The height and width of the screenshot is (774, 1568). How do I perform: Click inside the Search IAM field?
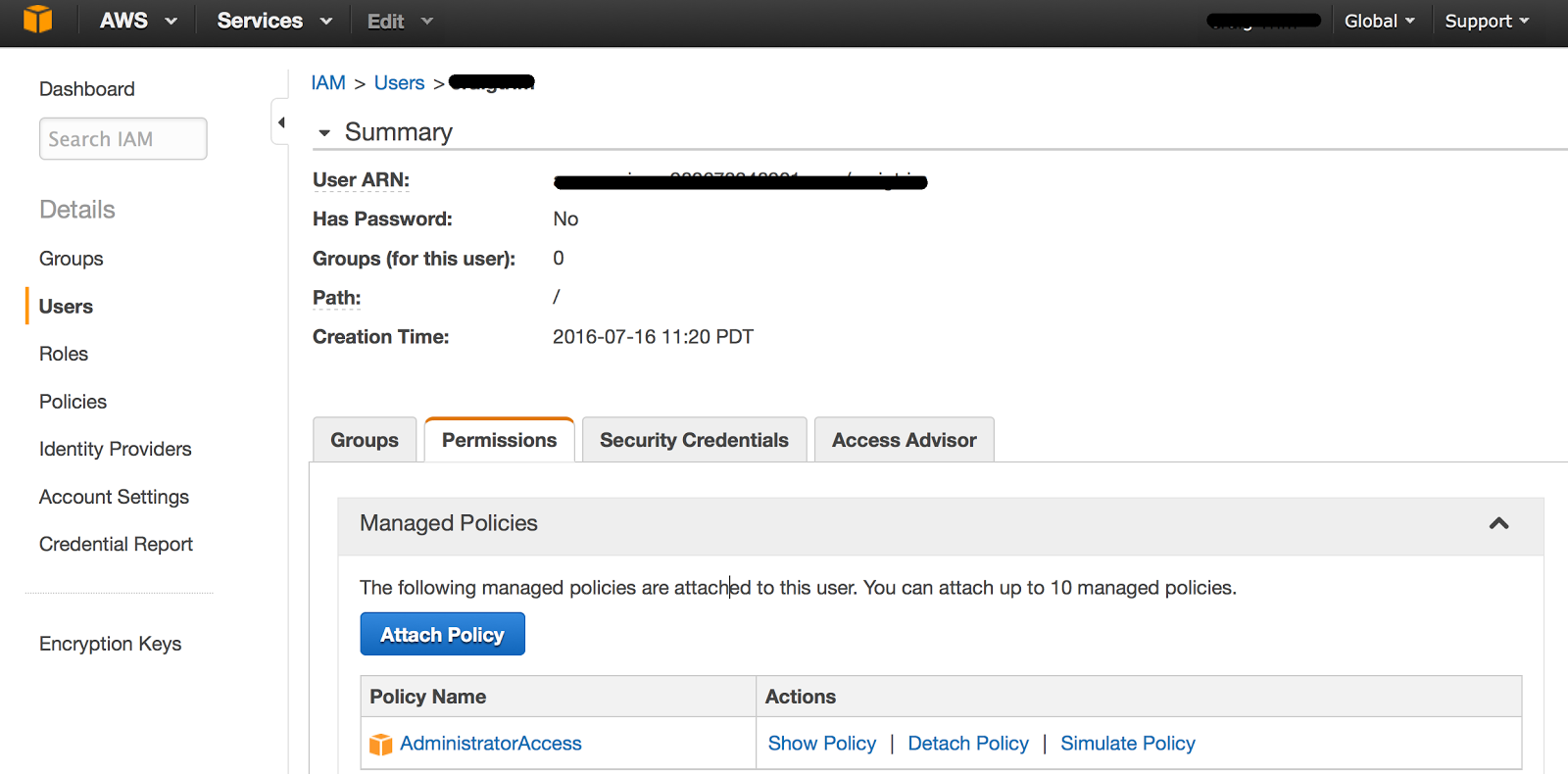122,138
